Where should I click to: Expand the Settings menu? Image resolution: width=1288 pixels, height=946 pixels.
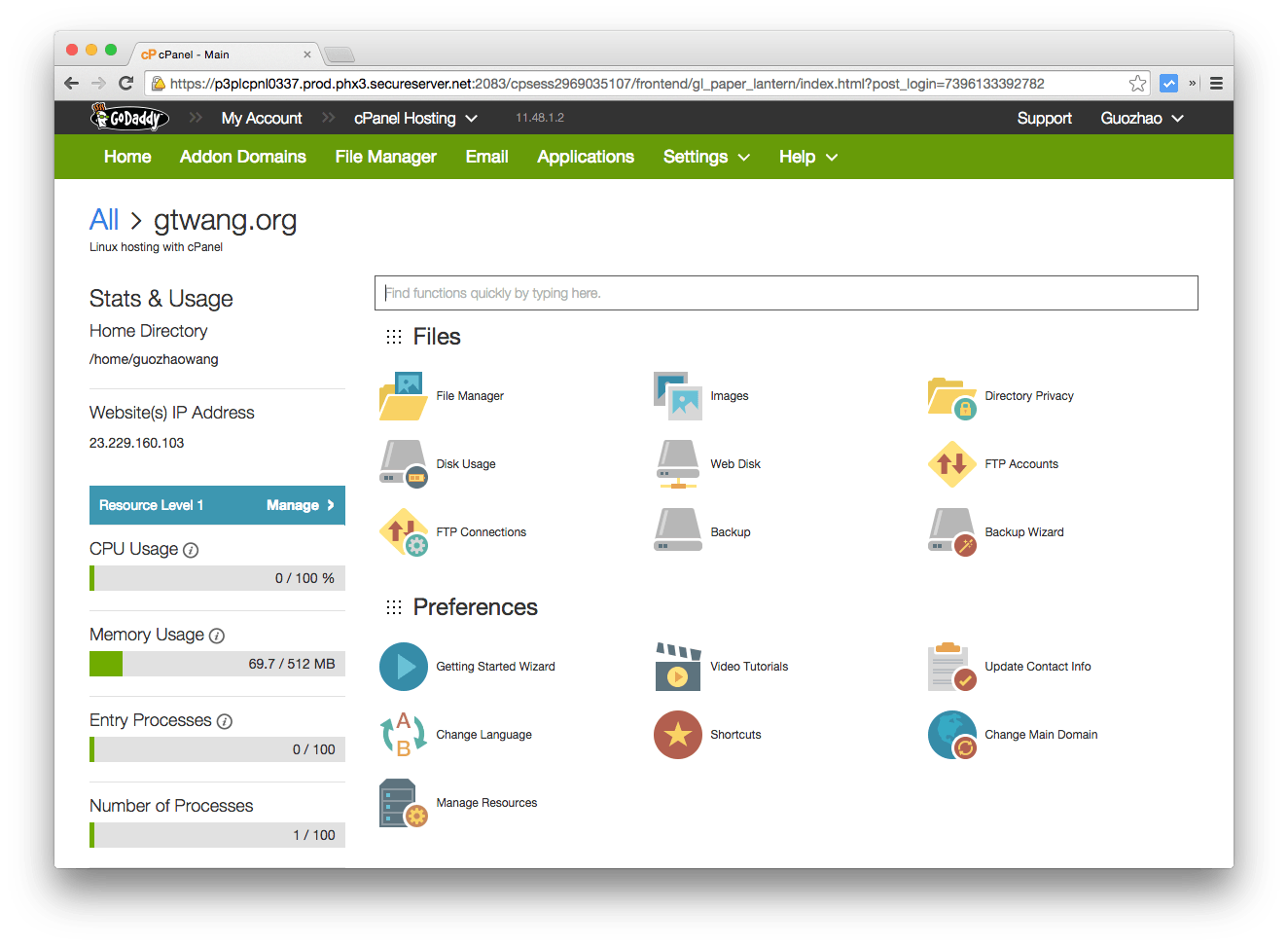(x=706, y=157)
